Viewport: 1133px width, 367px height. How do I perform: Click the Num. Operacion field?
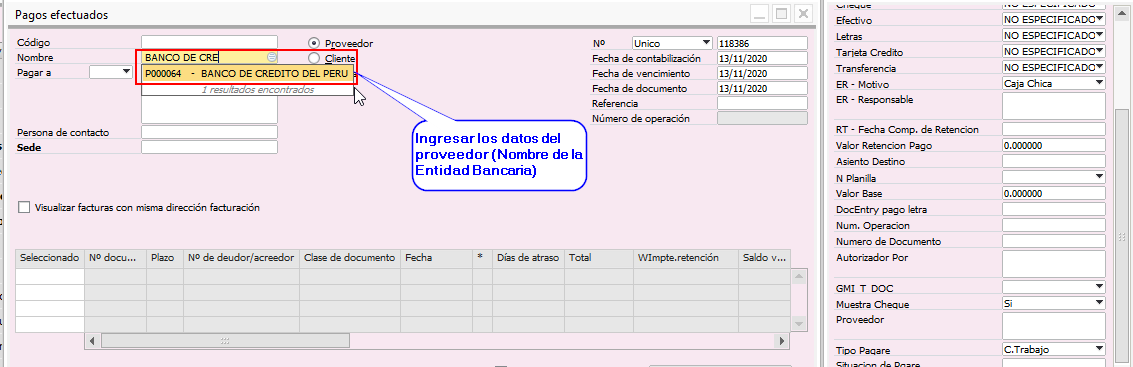pyautogui.click(x=1054, y=225)
